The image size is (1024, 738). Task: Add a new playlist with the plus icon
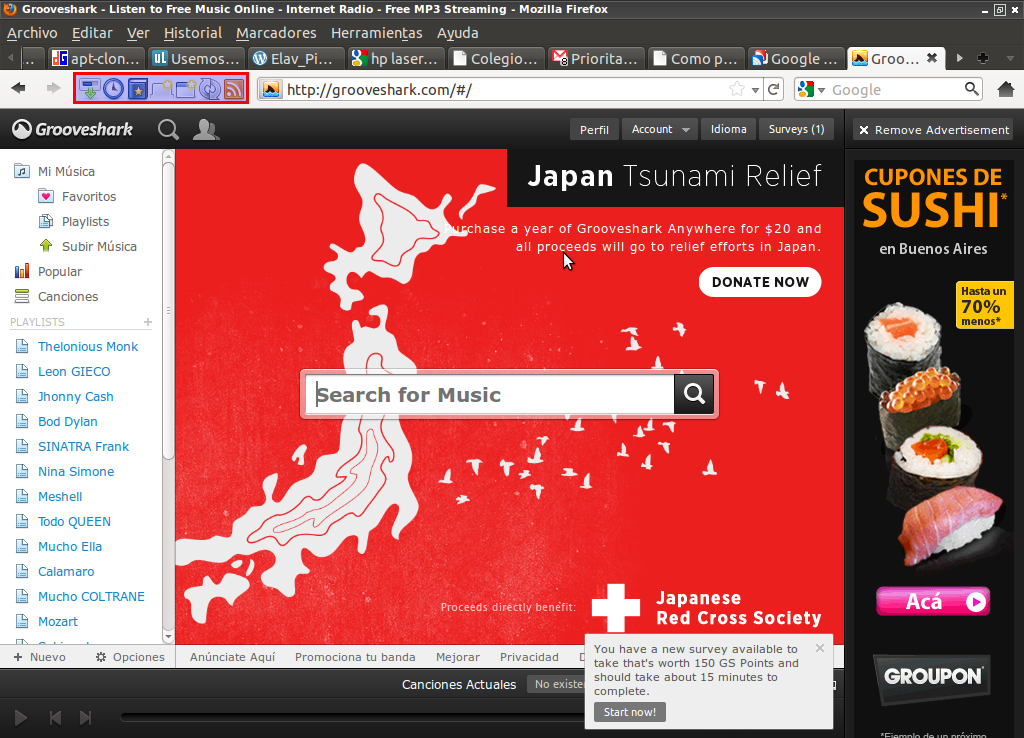click(148, 322)
